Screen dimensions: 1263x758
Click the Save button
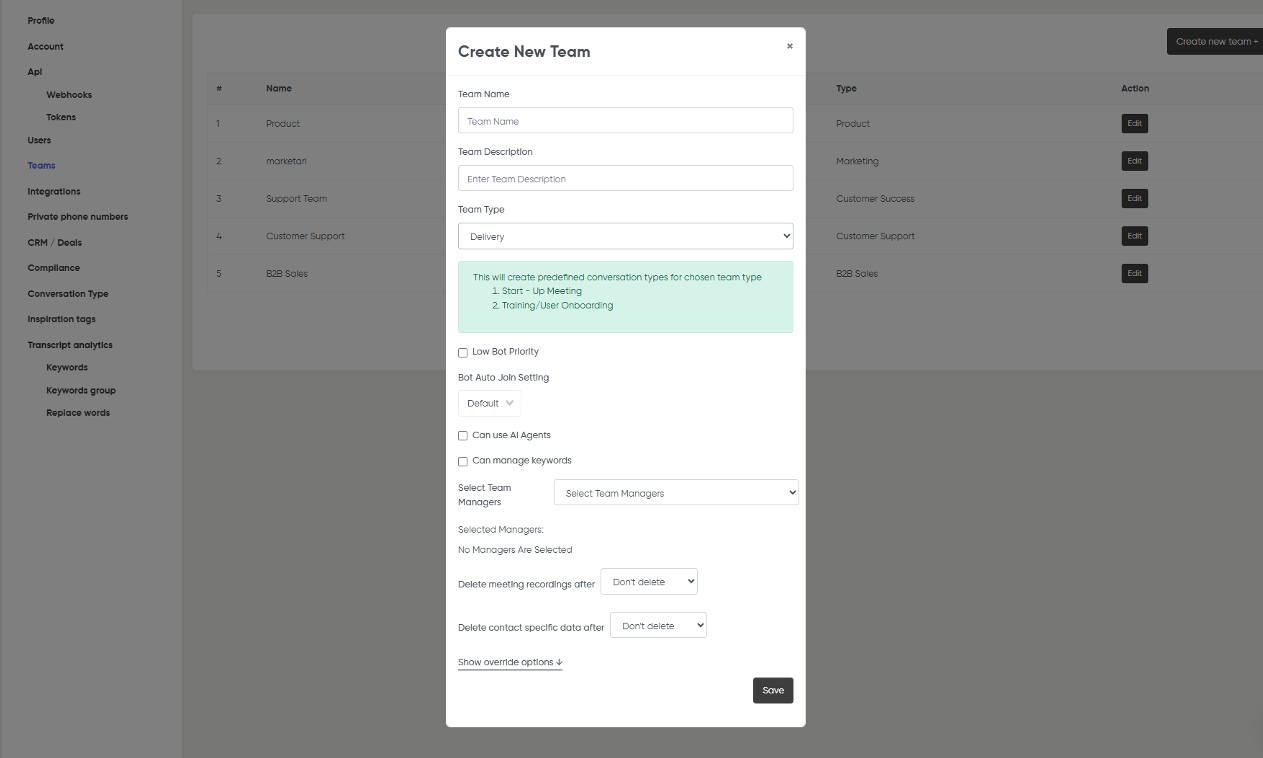pyautogui.click(x=772, y=691)
